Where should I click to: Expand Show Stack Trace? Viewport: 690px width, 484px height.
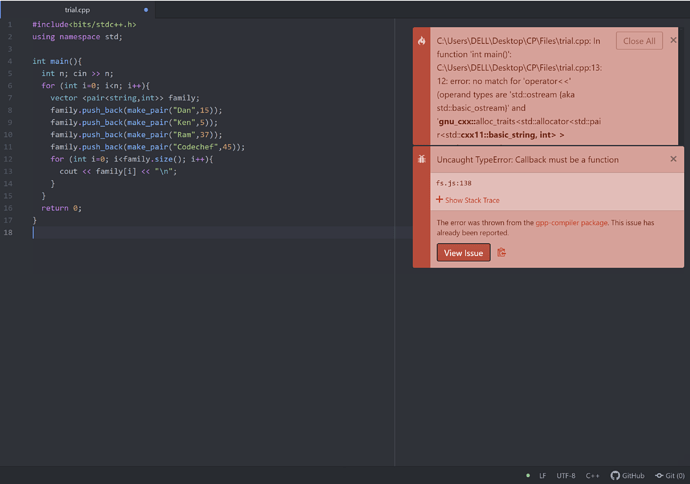pos(468,200)
